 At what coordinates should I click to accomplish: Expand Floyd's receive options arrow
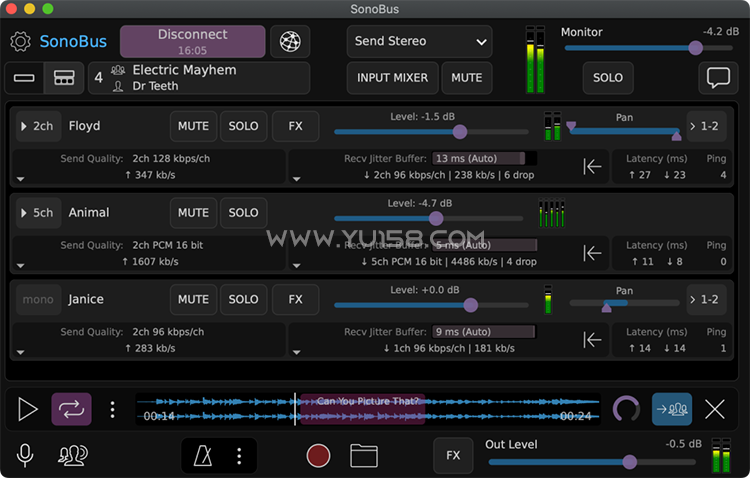[x=297, y=179]
